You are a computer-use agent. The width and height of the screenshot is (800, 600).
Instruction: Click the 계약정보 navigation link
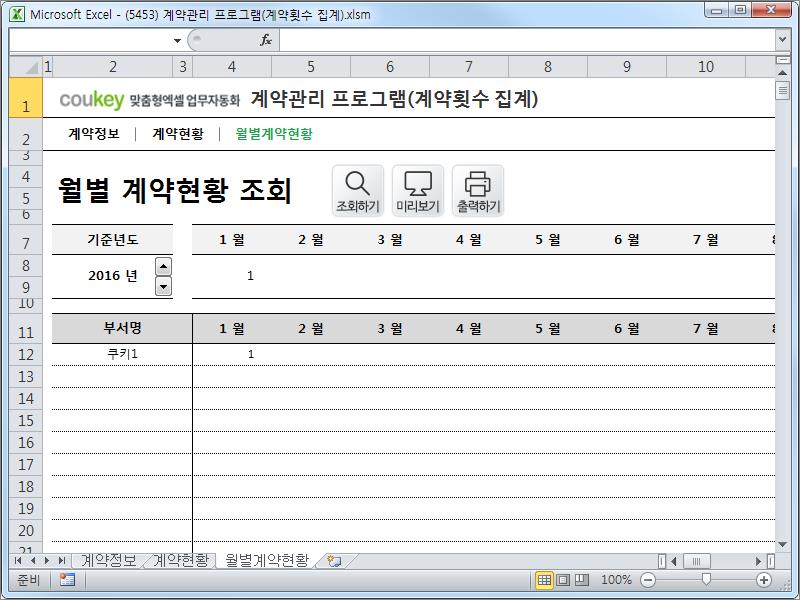point(94,134)
